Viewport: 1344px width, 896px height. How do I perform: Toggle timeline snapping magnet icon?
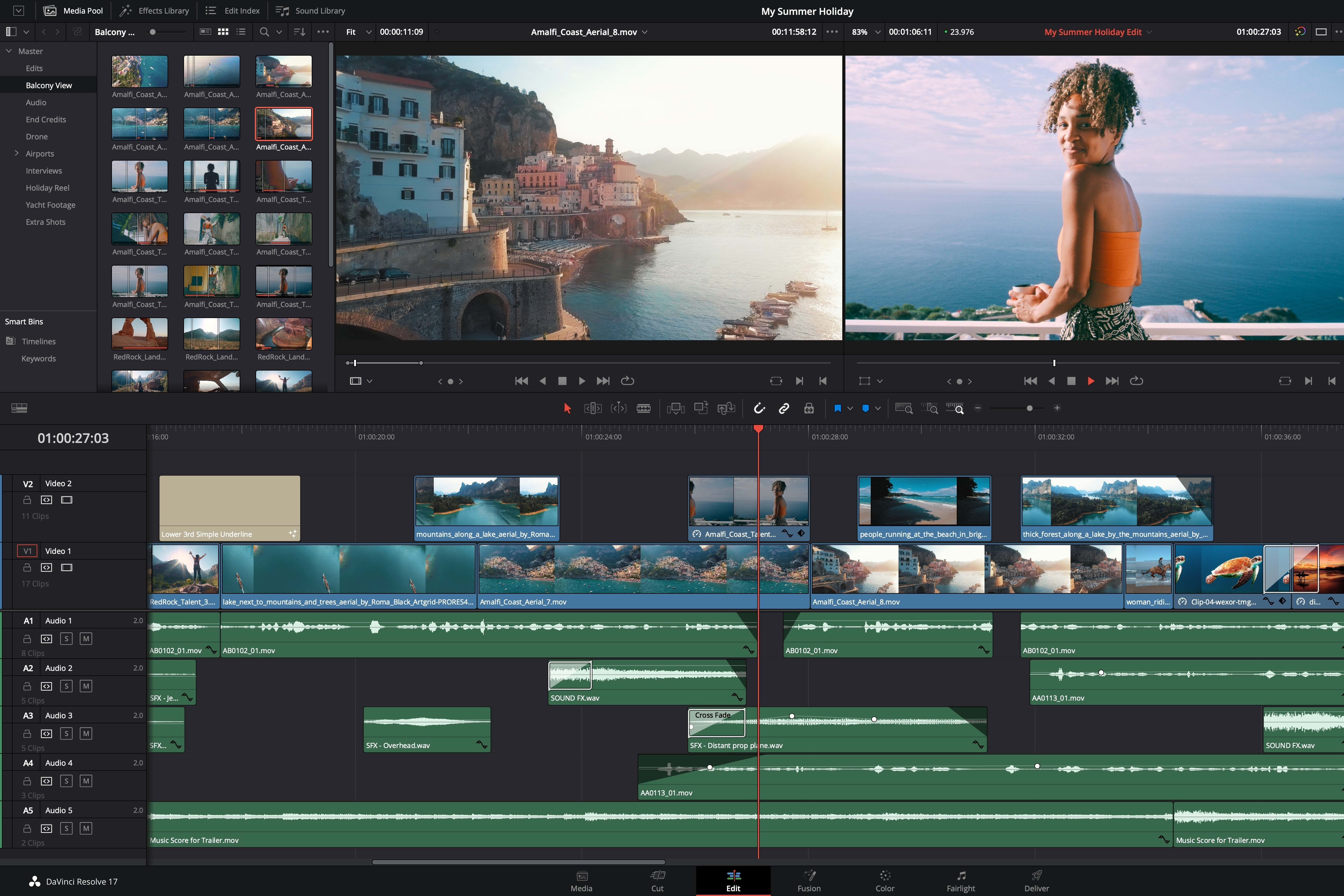pyautogui.click(x=759, y=408)
